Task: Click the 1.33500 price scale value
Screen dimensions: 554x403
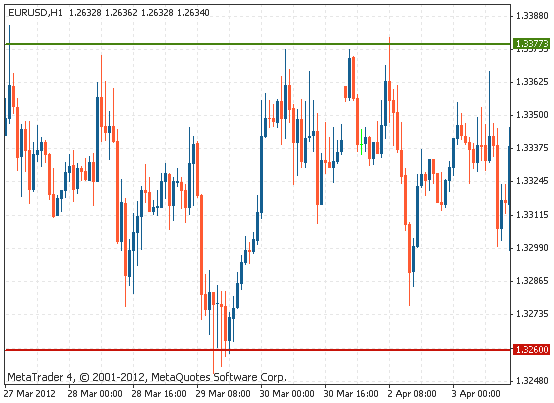Action: pyautogui.click(x=532, y=115)
